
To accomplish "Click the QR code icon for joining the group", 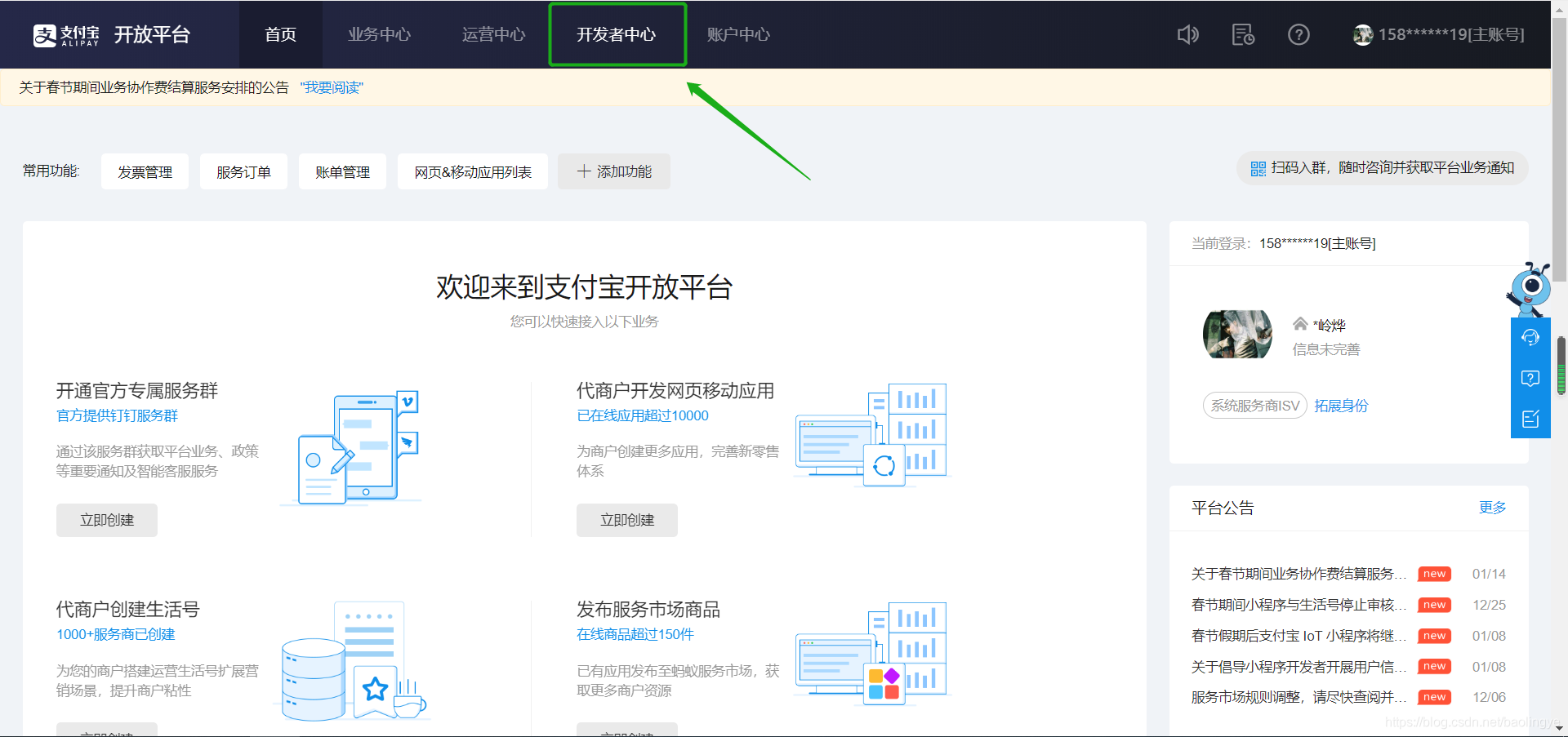I will 1258,168.
